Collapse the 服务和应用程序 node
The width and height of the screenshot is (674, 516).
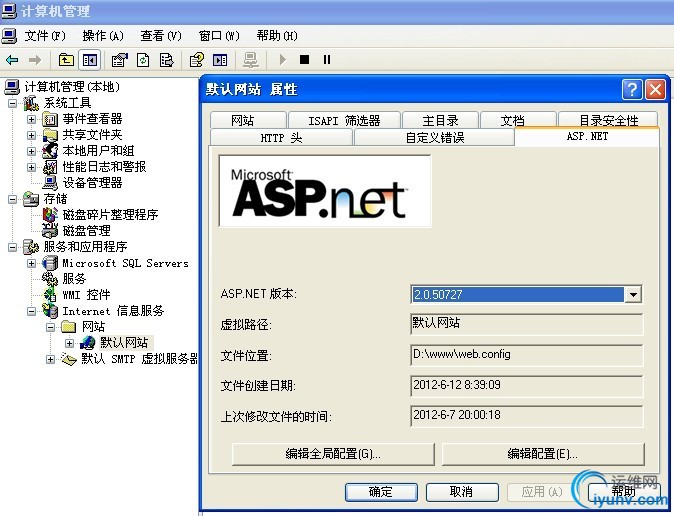click(12, 247)
